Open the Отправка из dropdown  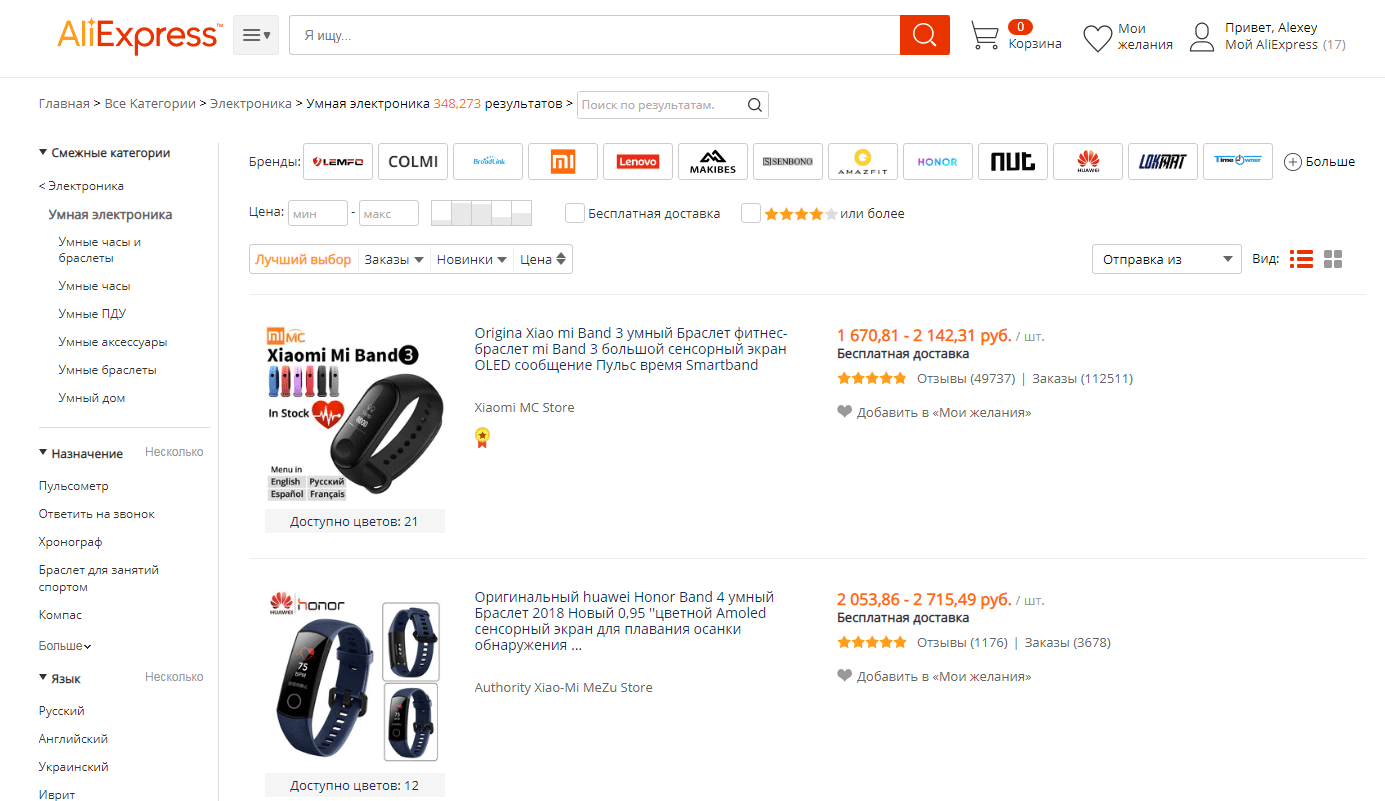click(1166, 259)
